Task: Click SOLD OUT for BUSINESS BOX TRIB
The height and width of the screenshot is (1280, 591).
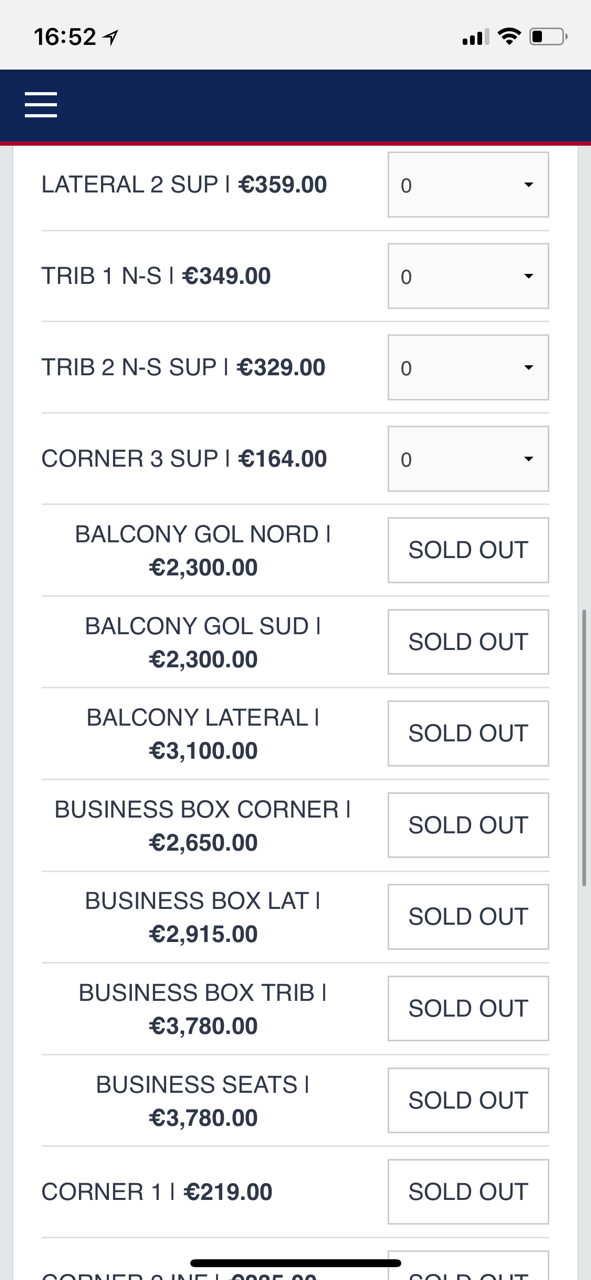Action: (468, 1009)
